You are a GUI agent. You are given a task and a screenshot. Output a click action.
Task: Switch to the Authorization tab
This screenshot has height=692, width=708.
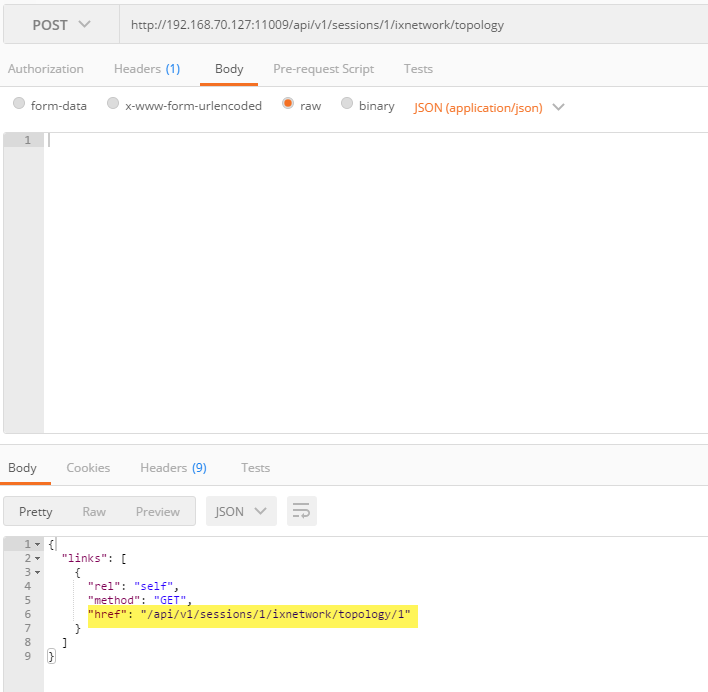(46, 69)
